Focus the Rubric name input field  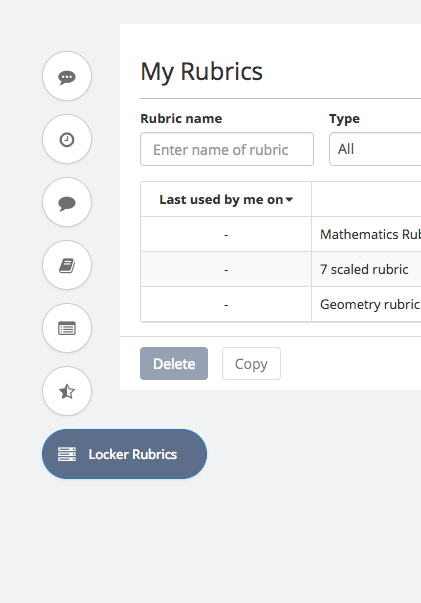(x=227, y=149)
